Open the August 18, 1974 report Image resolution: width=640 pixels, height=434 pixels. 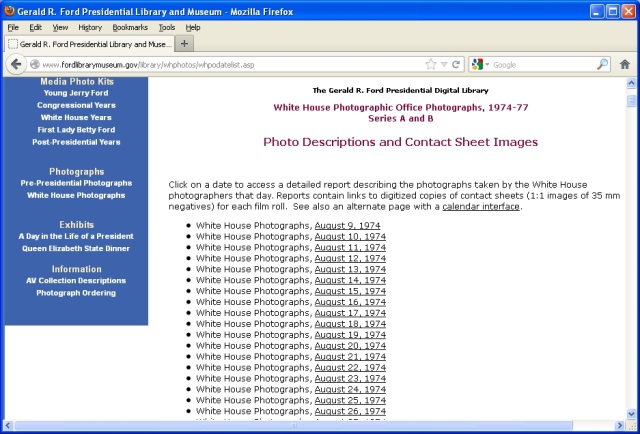pos(350,324)
